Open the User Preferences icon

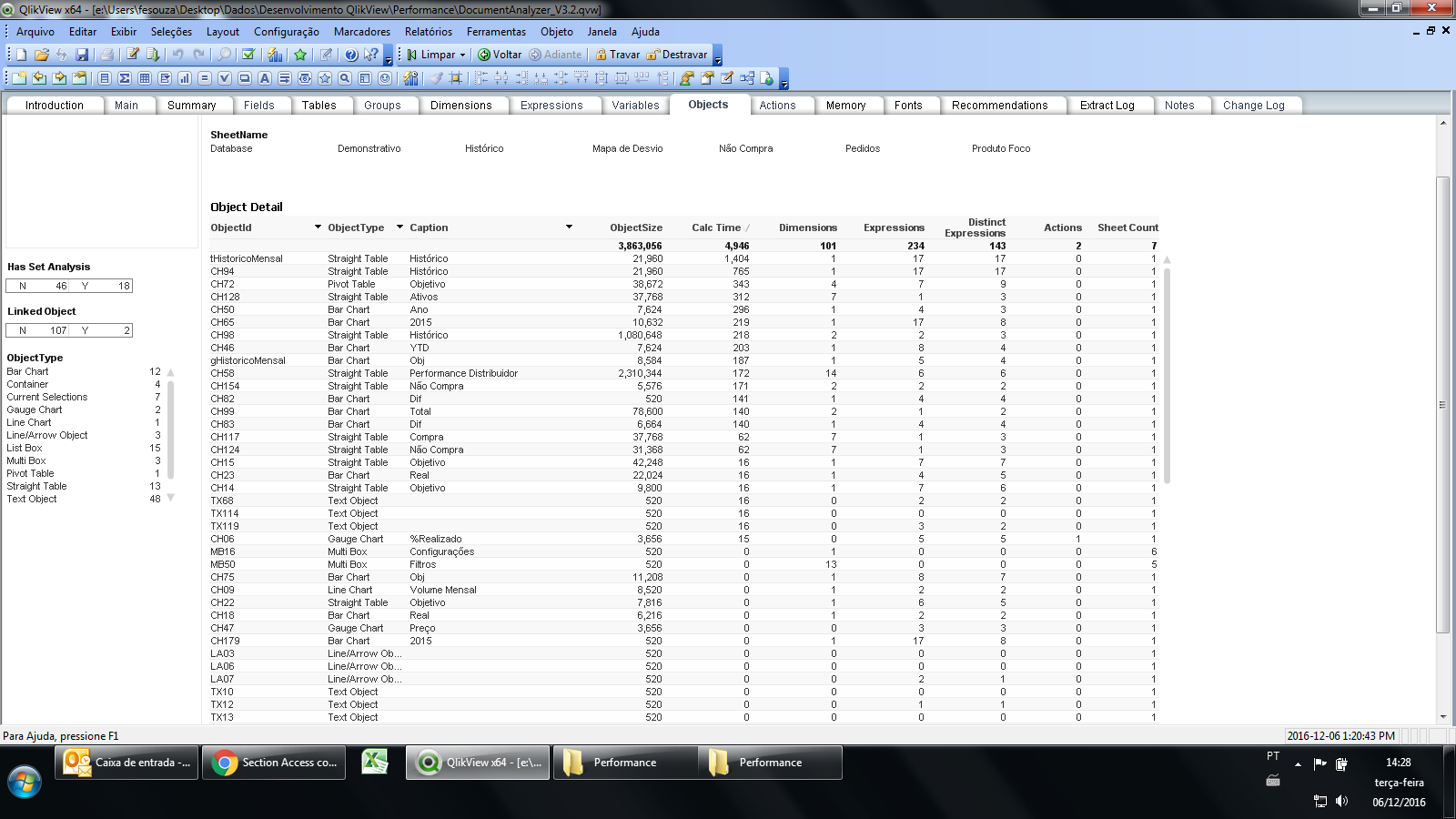click(687, 78)
